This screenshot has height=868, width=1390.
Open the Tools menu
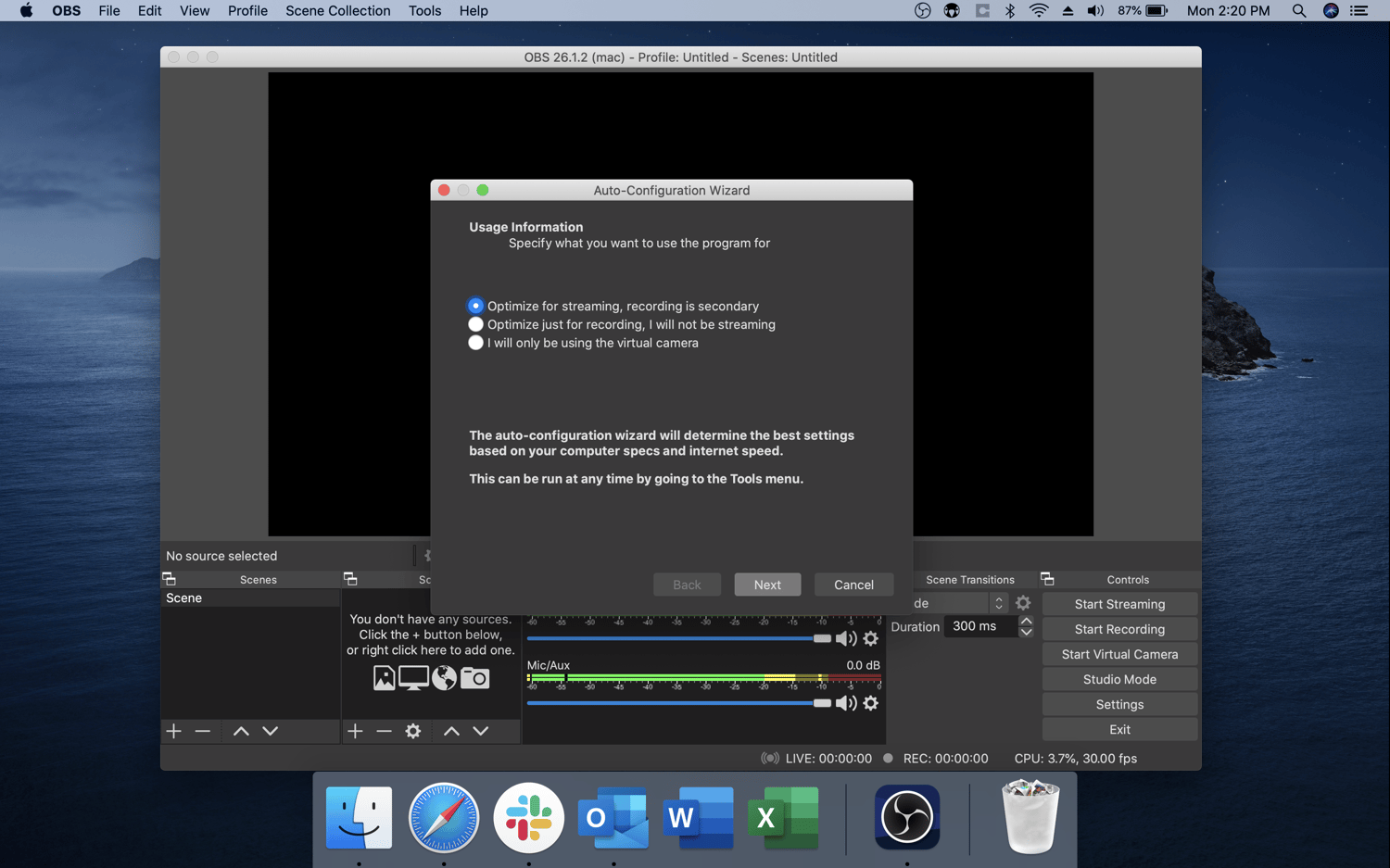[x=424, y=10]
